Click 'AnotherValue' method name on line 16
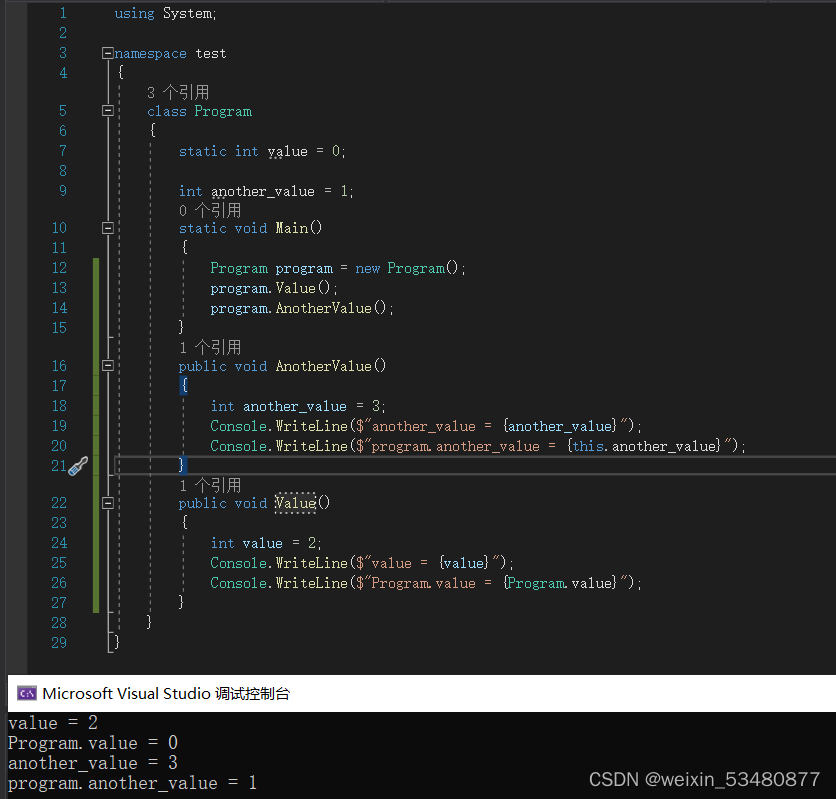Screen dimensions: 836x799 pos(324,366)
